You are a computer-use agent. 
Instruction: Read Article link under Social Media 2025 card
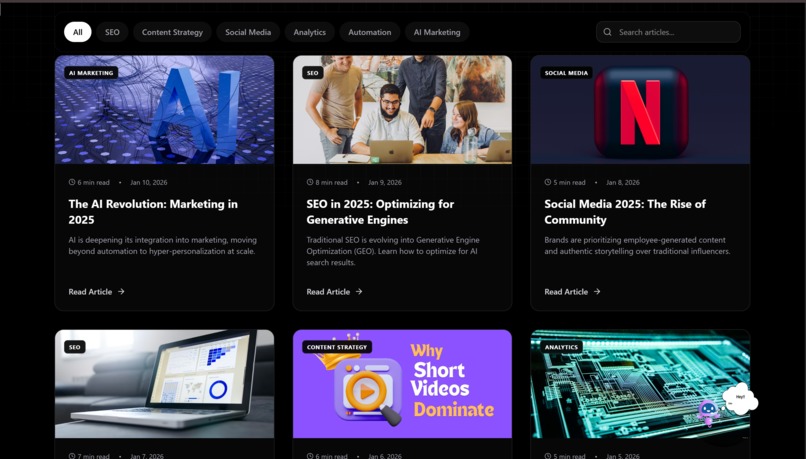click(x=572, y=291)
